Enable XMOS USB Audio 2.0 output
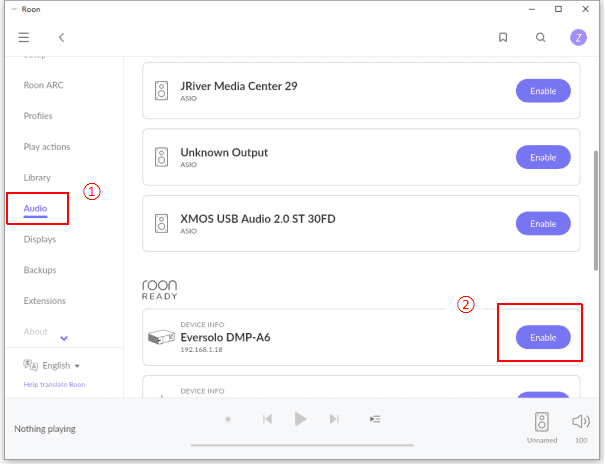The image size is (605, 464). (x=543, y=224)
